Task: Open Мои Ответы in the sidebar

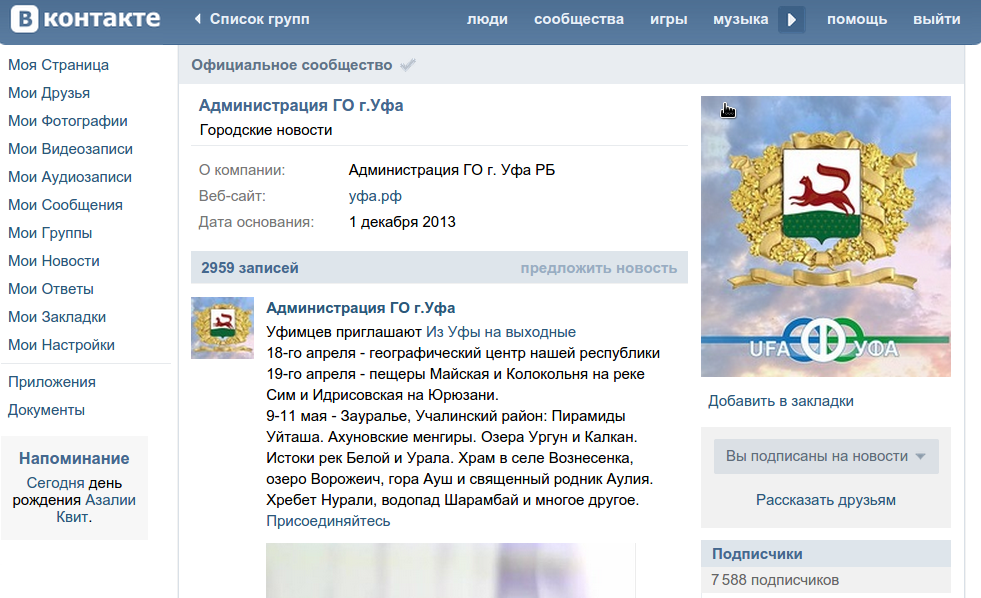Action: pyautogui.click(x=51, y=289)
